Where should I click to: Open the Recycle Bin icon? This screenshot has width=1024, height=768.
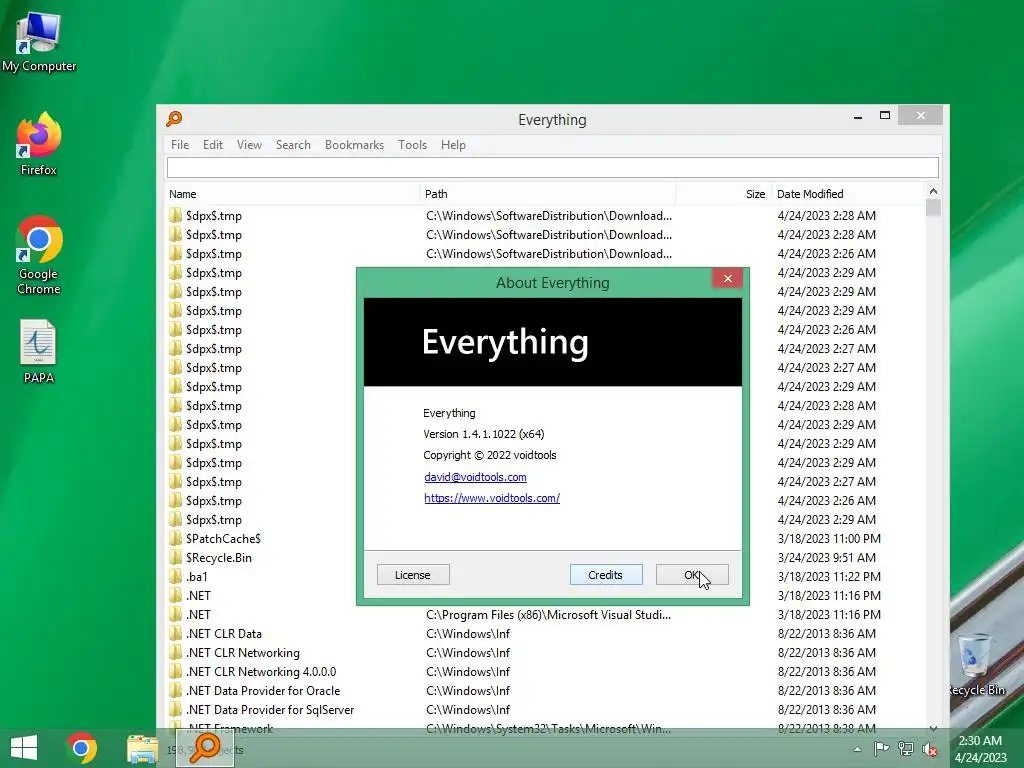click(x=976, y=664)
